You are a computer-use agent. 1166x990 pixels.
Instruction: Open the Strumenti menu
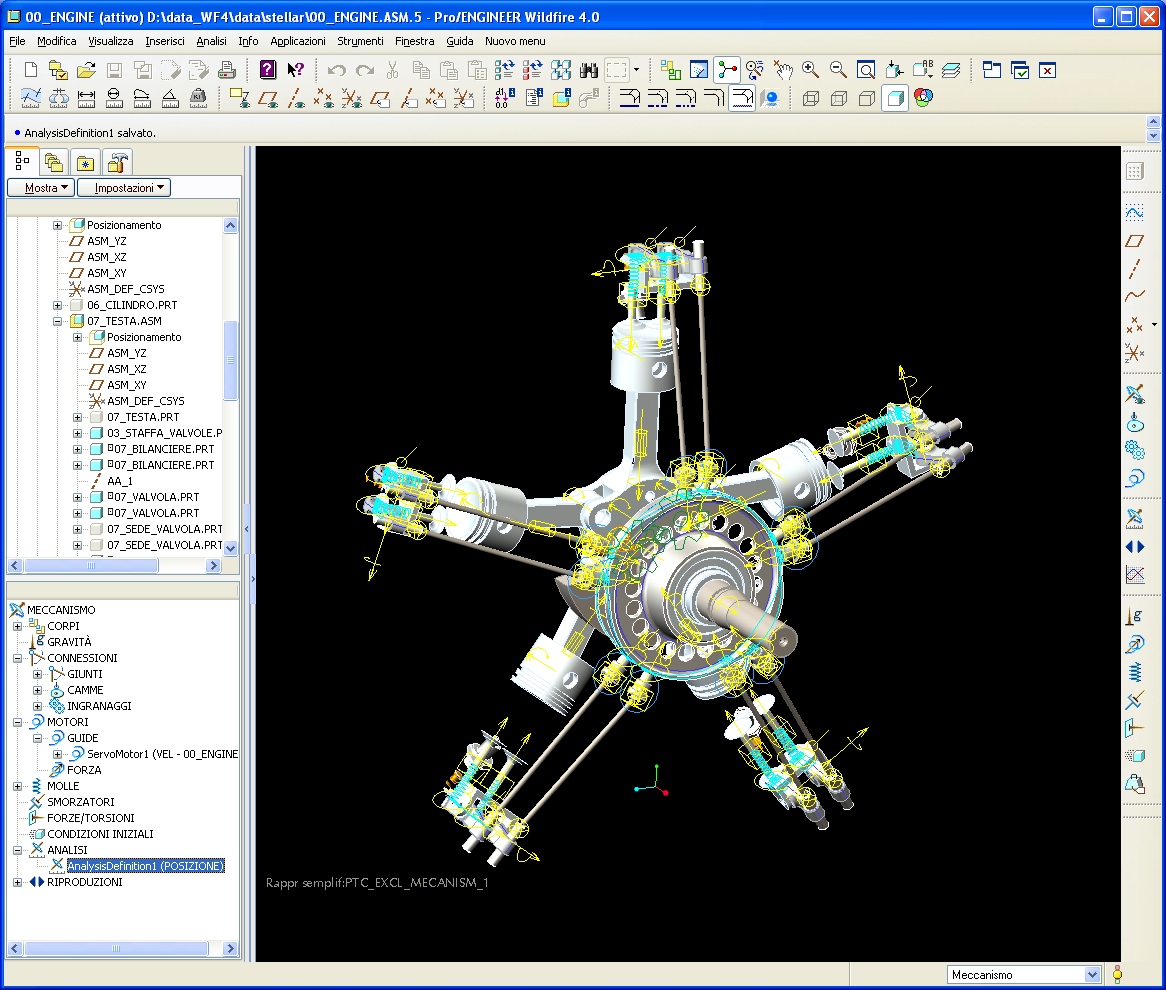tap(360, 41)
